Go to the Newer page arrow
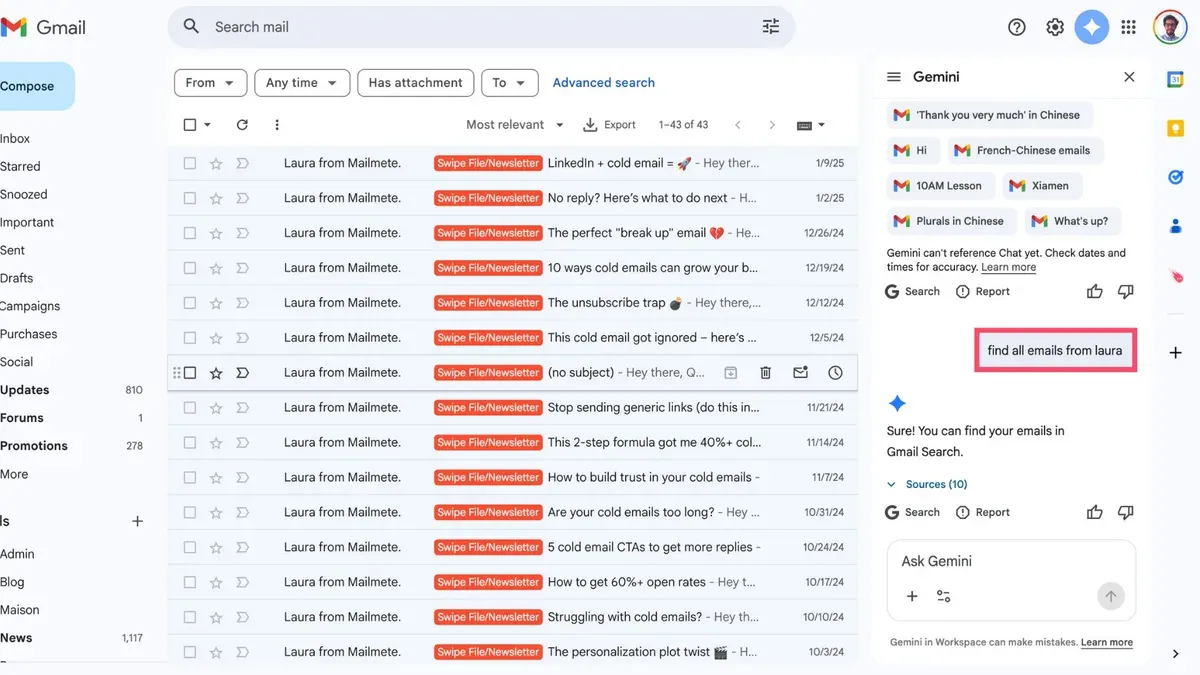This screenshot has height=675, width=1200. tap(738, 125)
